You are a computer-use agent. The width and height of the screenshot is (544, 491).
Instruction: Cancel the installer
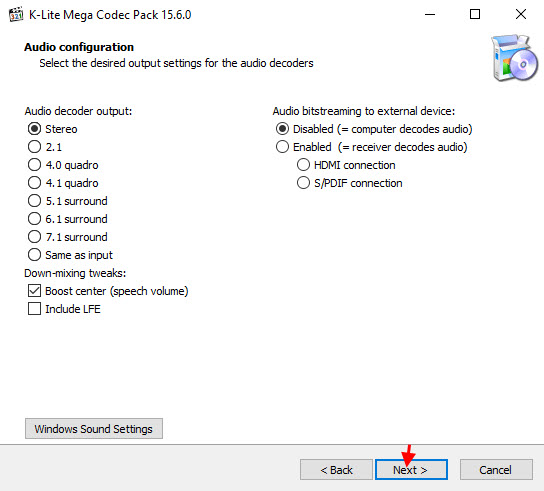pos(496,470)
